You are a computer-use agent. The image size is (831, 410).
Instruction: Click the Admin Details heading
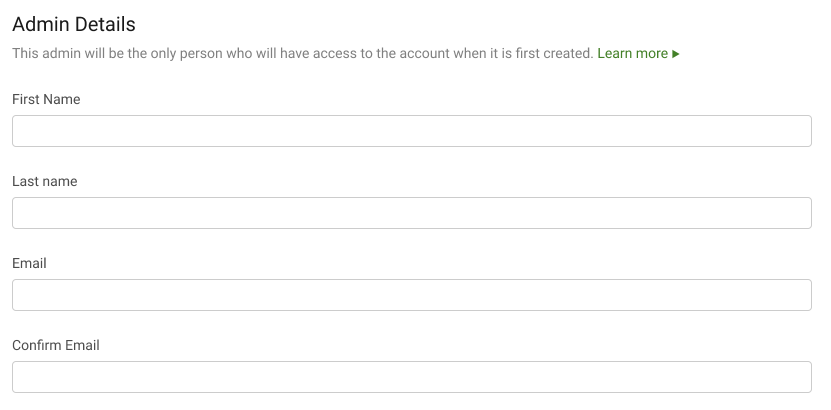(74, 24)
